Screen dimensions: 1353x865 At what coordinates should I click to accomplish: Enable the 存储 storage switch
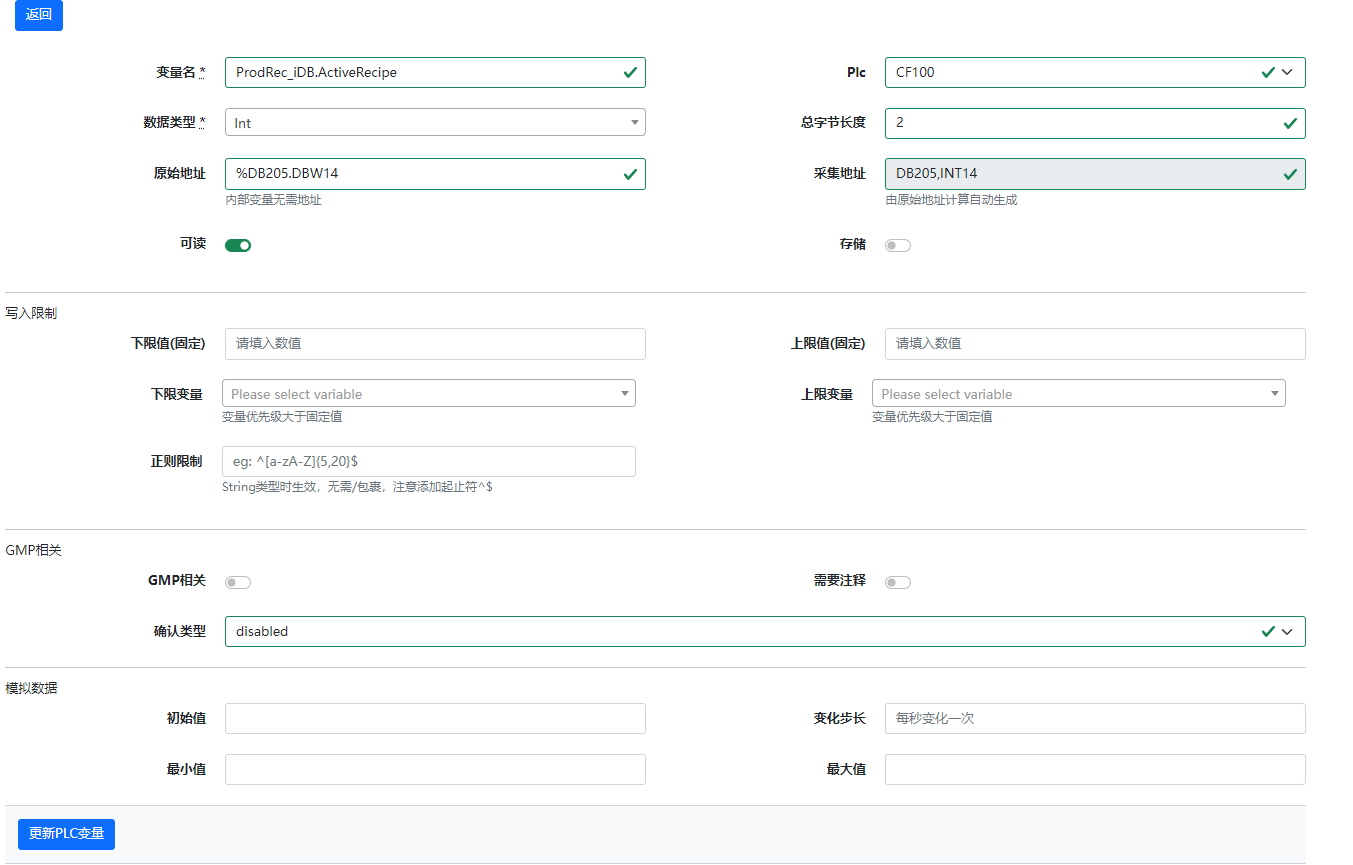[x=898, y=245]
